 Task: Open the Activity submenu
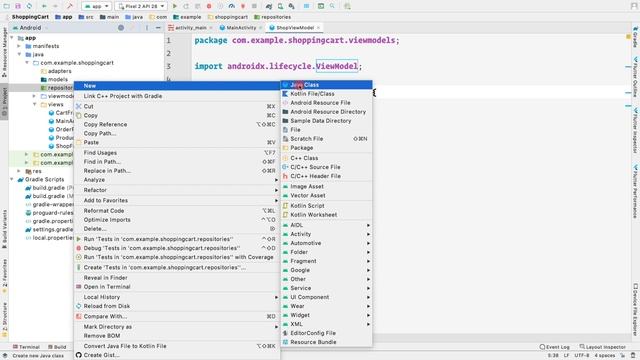tap(327, 234)
